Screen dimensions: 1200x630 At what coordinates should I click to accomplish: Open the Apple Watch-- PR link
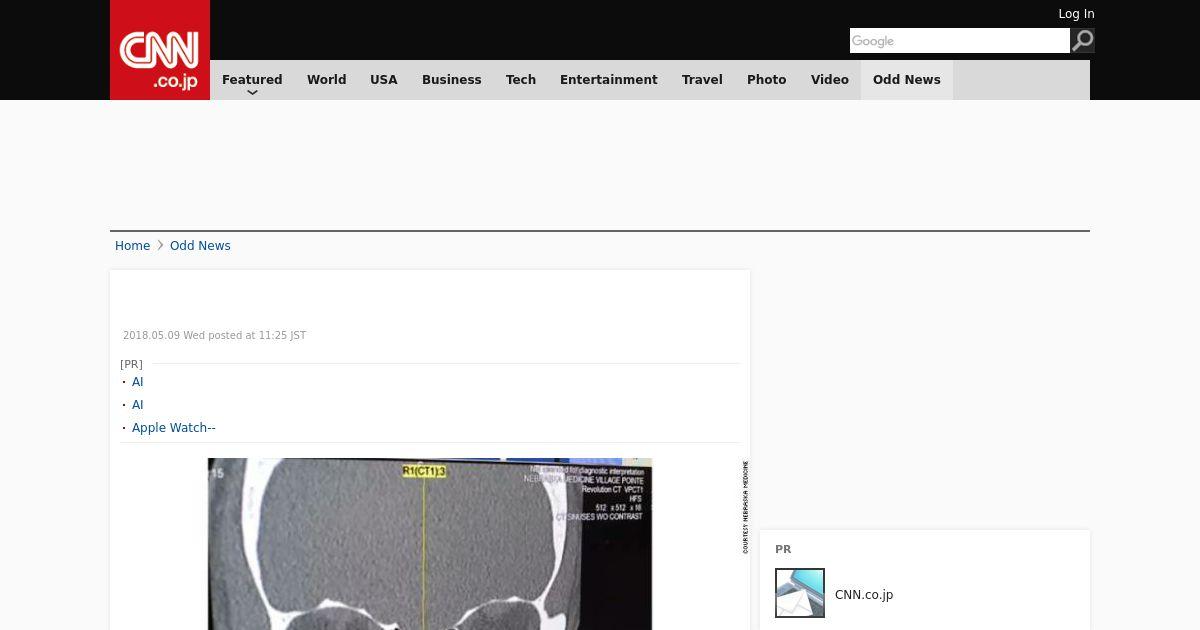point(174,428)
